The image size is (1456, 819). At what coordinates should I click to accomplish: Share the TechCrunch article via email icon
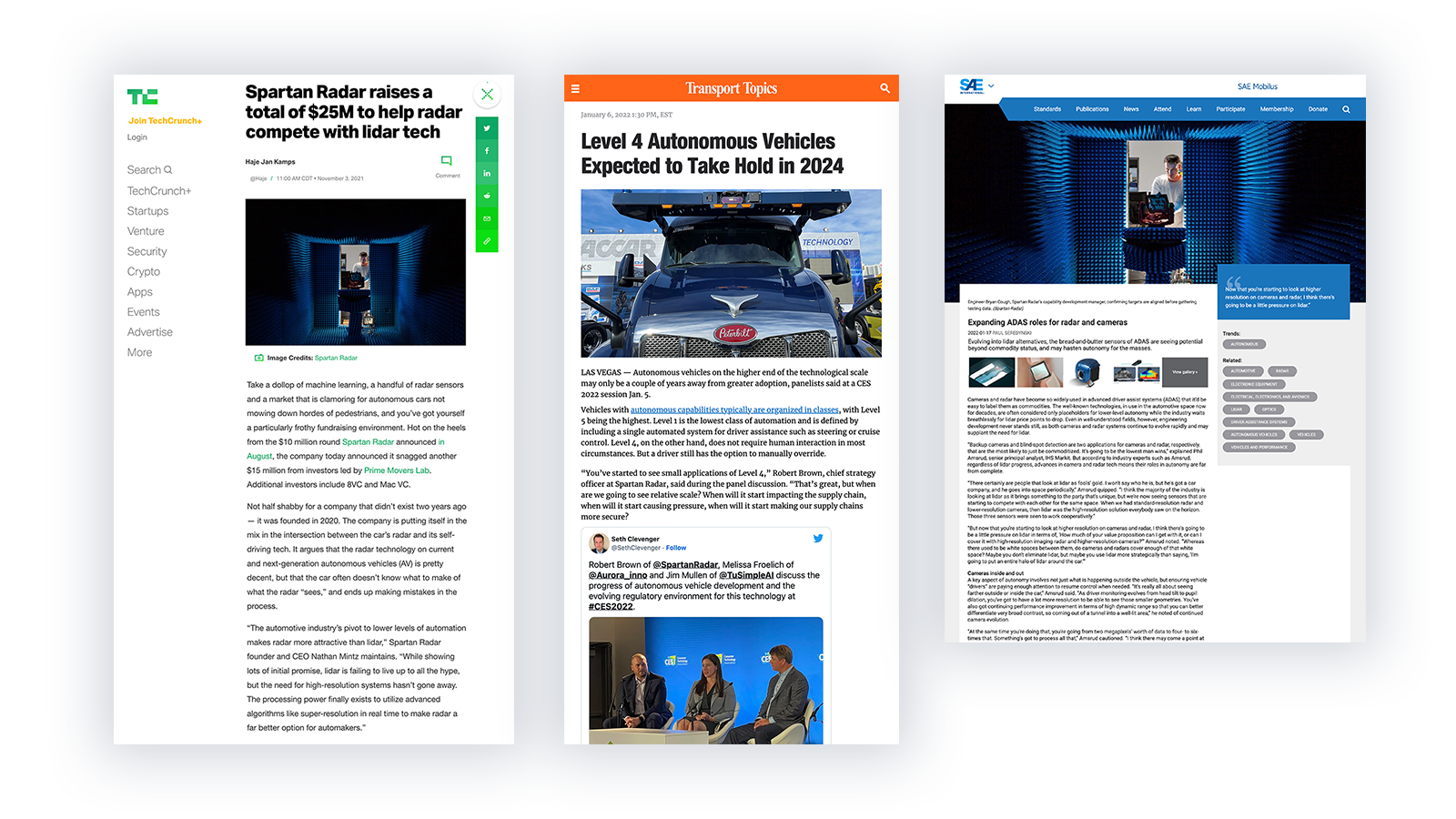[487, 218]
